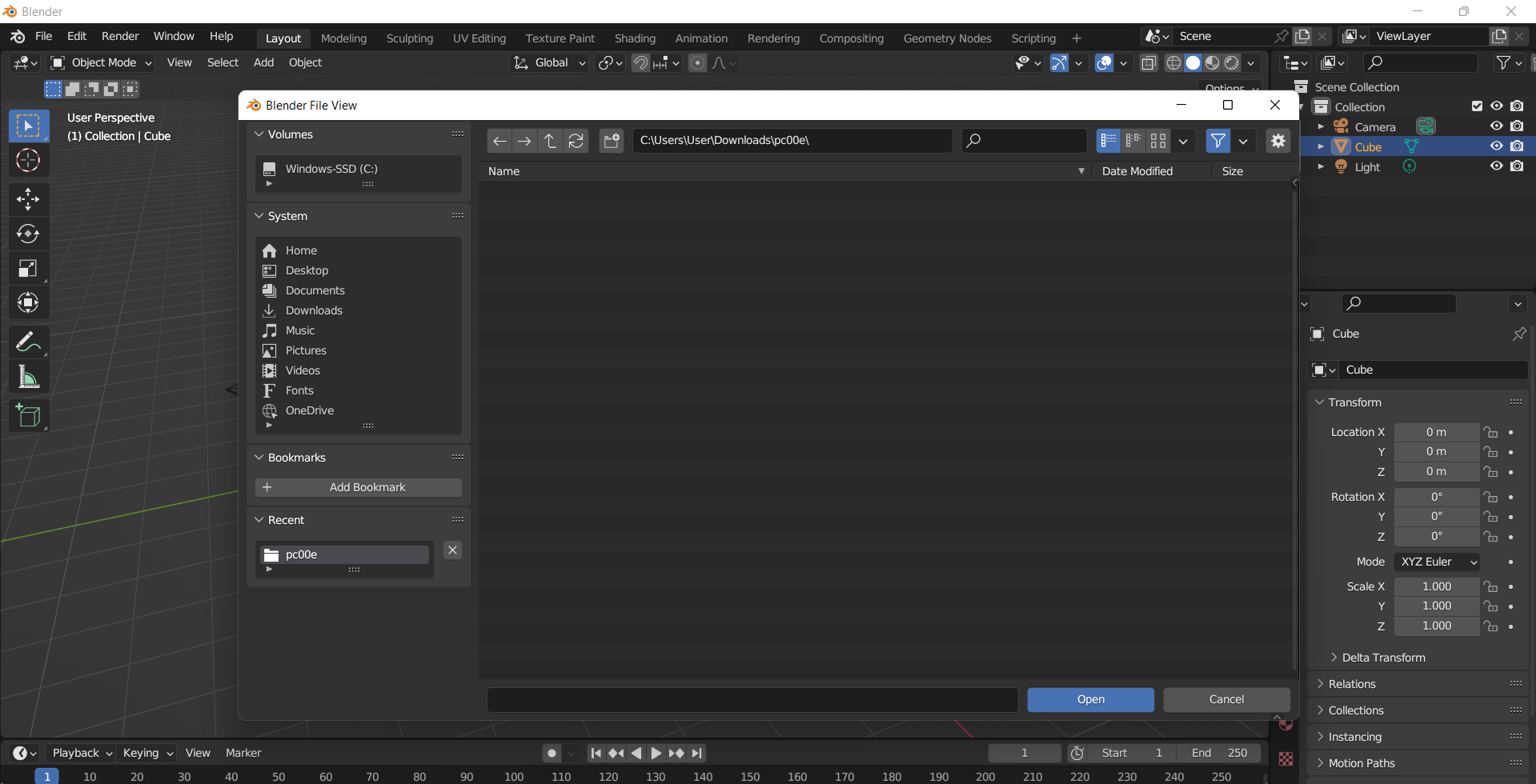Viewport: 1536px width, 784px height.
Task: Switch to thumbnail display mode icon
Action: [1158, 141]
